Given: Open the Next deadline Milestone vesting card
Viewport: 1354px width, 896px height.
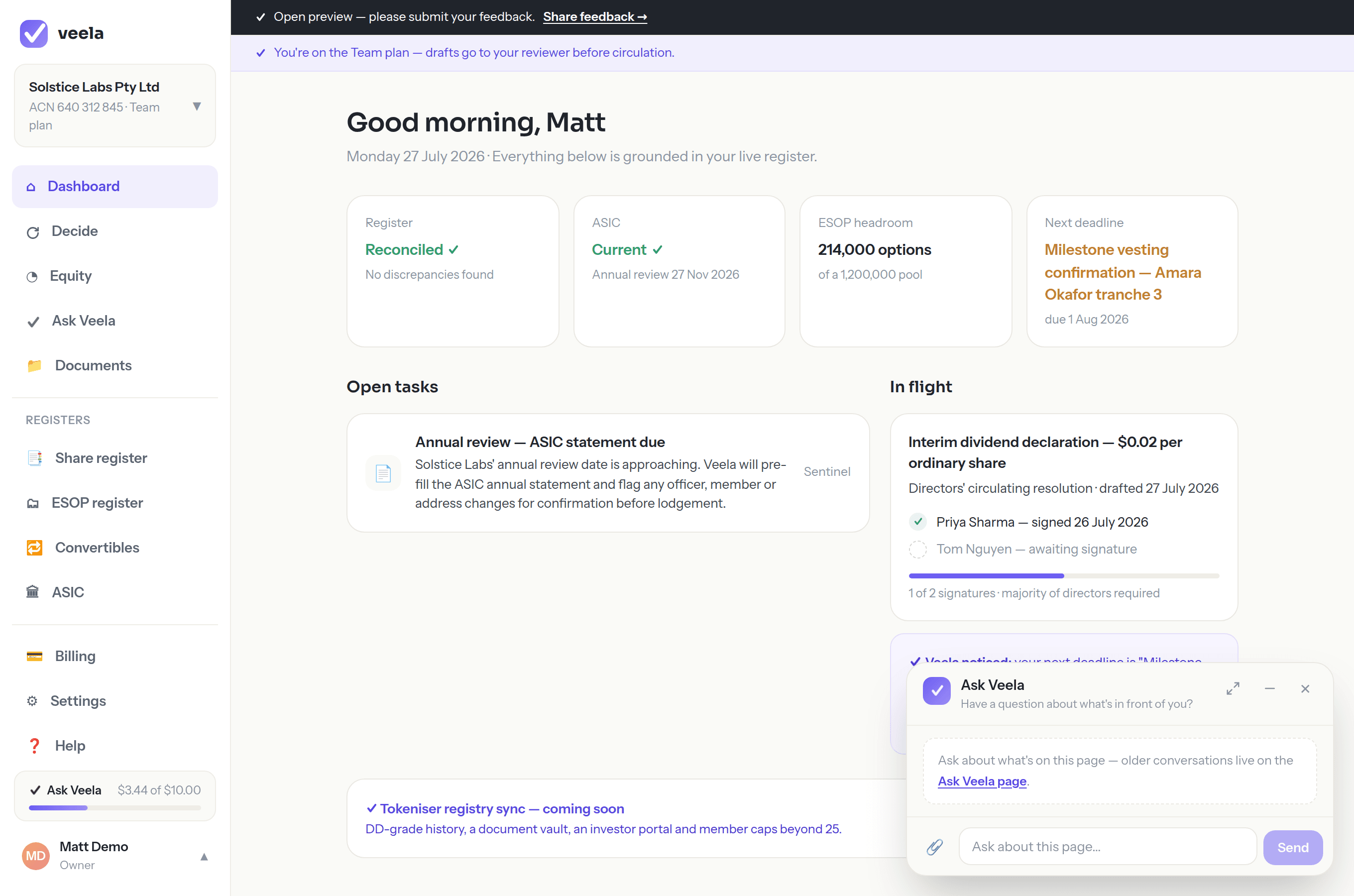Looking at the screenshot, I should click(x=1132, y=271).
